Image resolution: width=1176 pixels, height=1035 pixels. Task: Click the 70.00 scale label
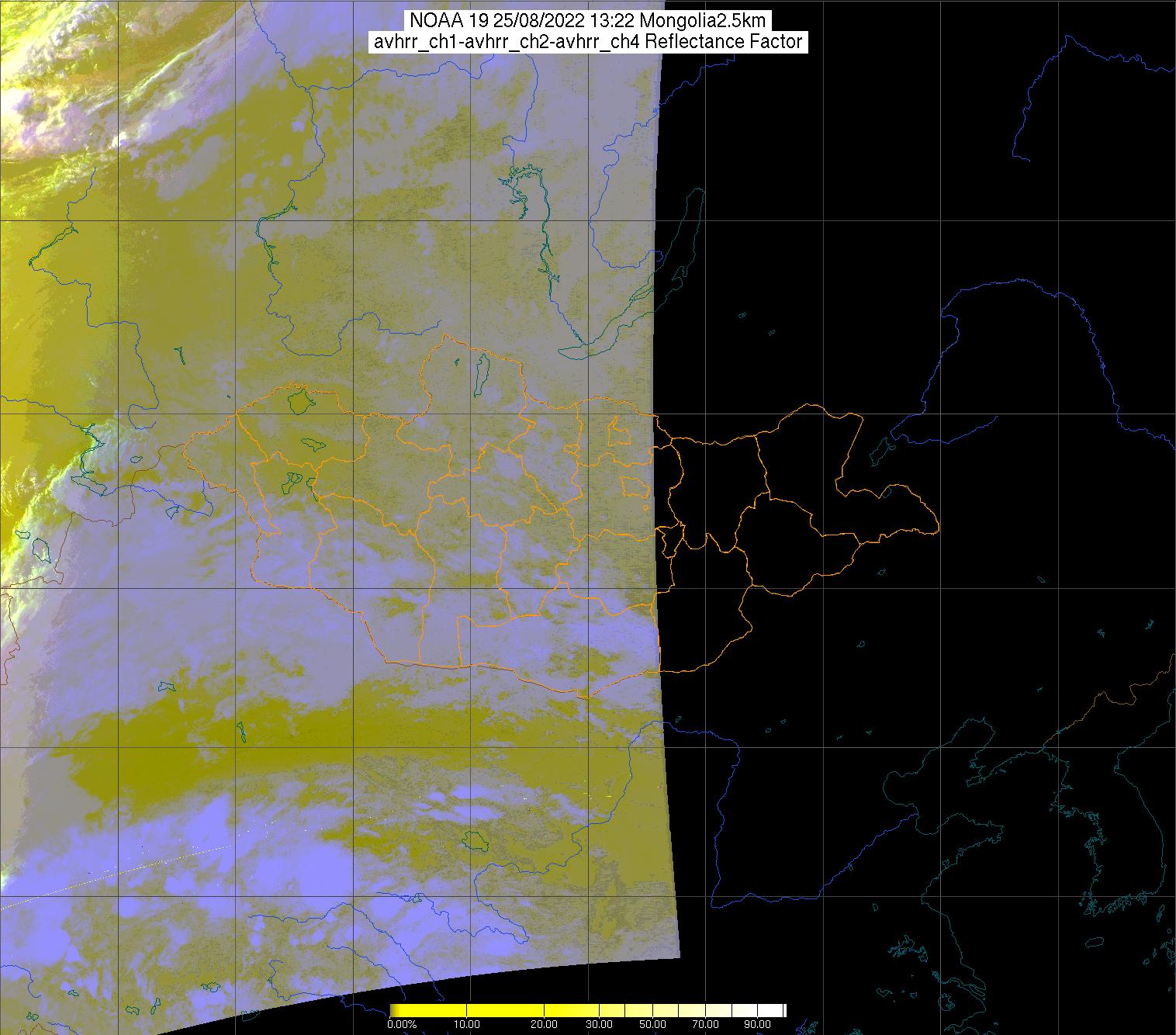706,1025
